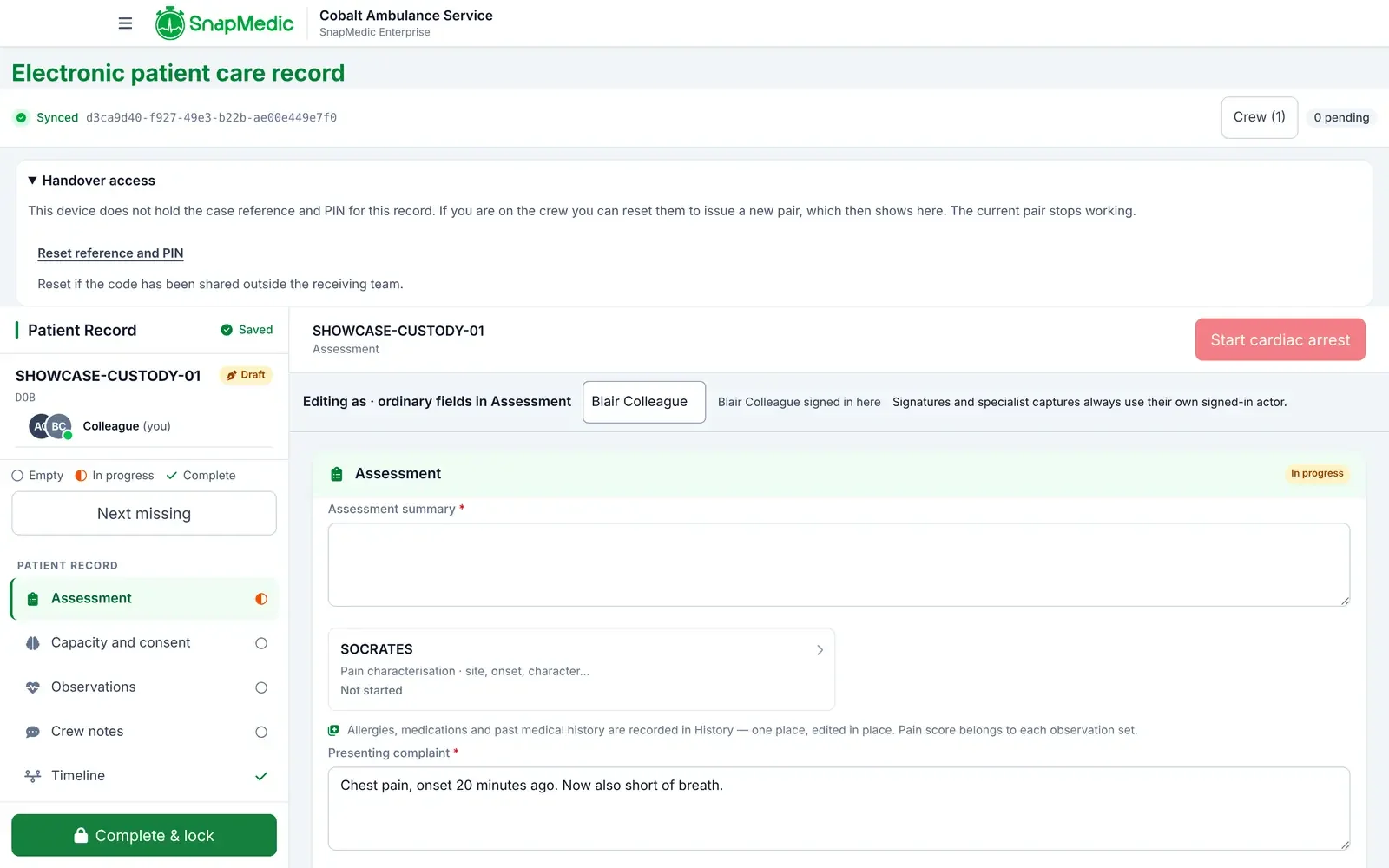Click the Timeline complete checkmark indicator
The image size is (1389, 868).
click(261, 776)
